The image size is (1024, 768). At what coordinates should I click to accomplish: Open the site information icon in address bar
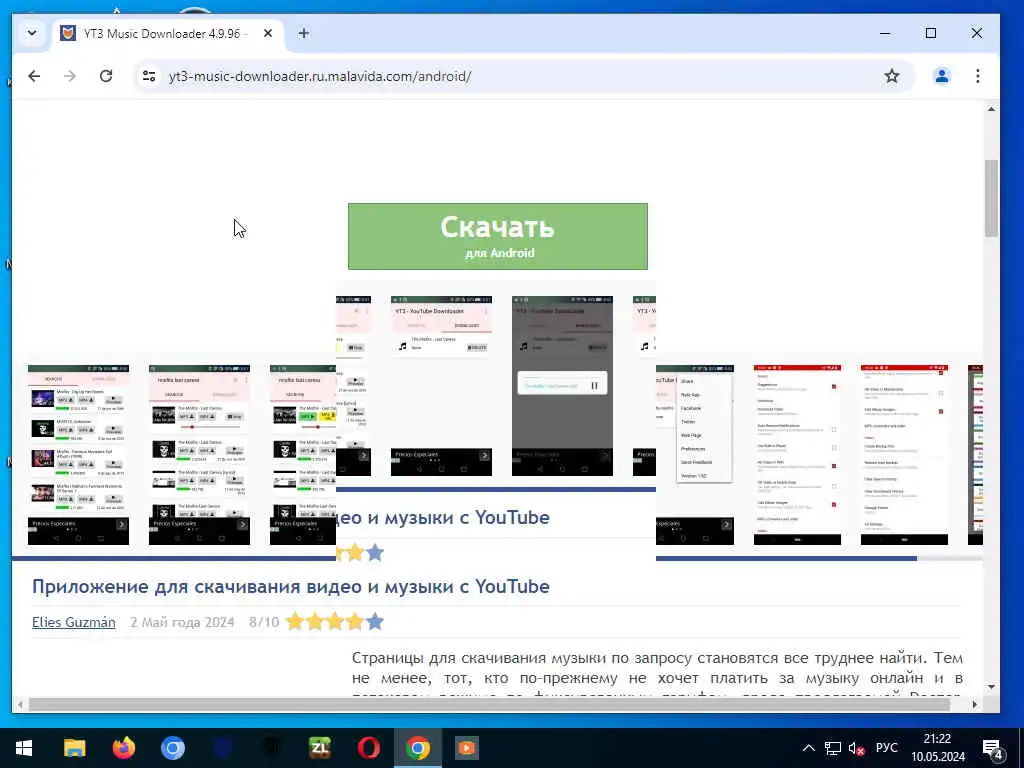click(149, 76)
